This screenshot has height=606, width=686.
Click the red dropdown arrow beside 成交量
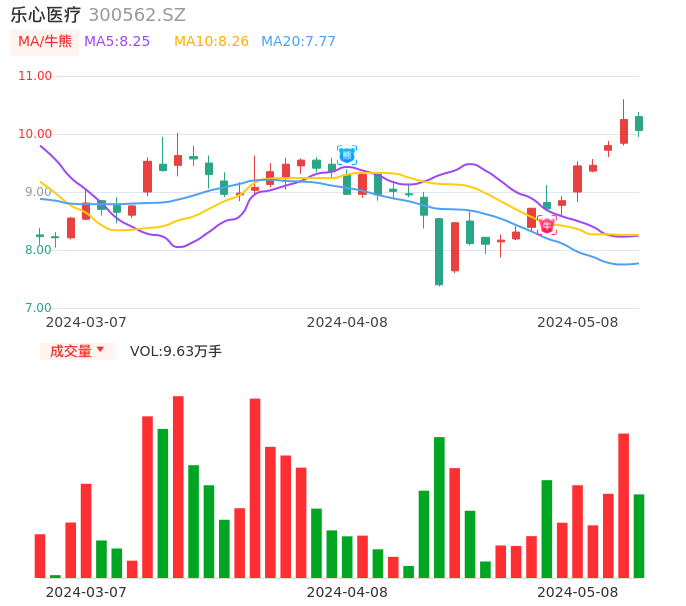tap(100, 350)
